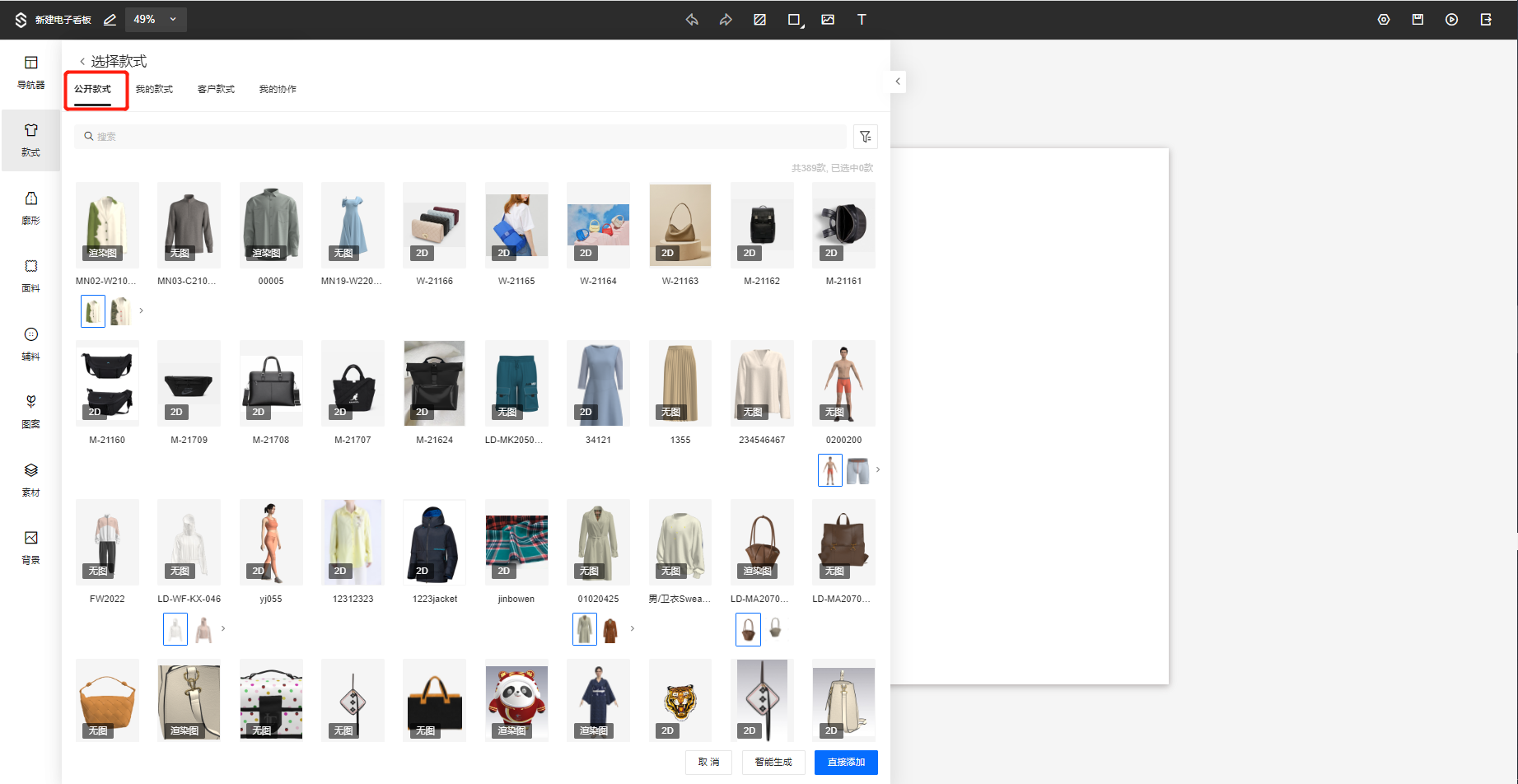Switch to the 我的款式 tab
This screenshot has width=1518, height=784.
154,89
